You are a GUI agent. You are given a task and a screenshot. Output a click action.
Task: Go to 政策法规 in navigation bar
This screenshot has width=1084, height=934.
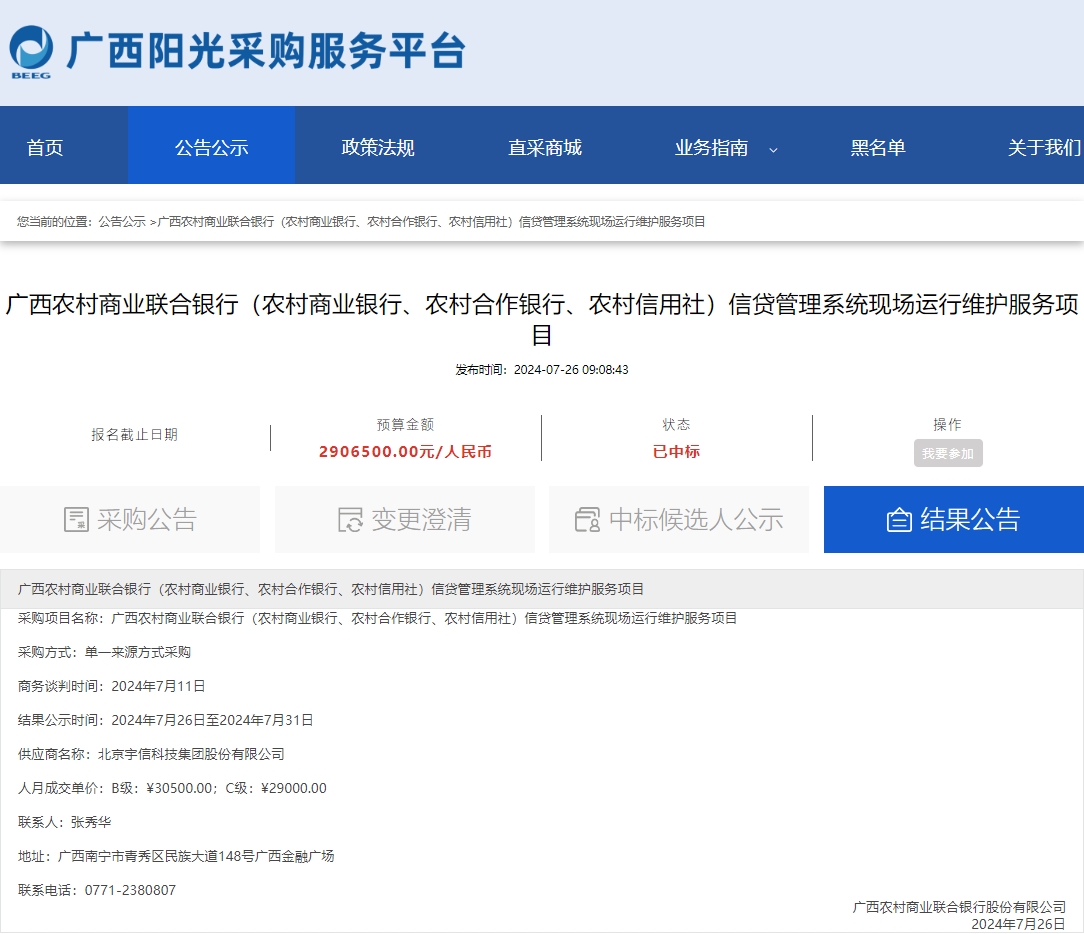378,147
